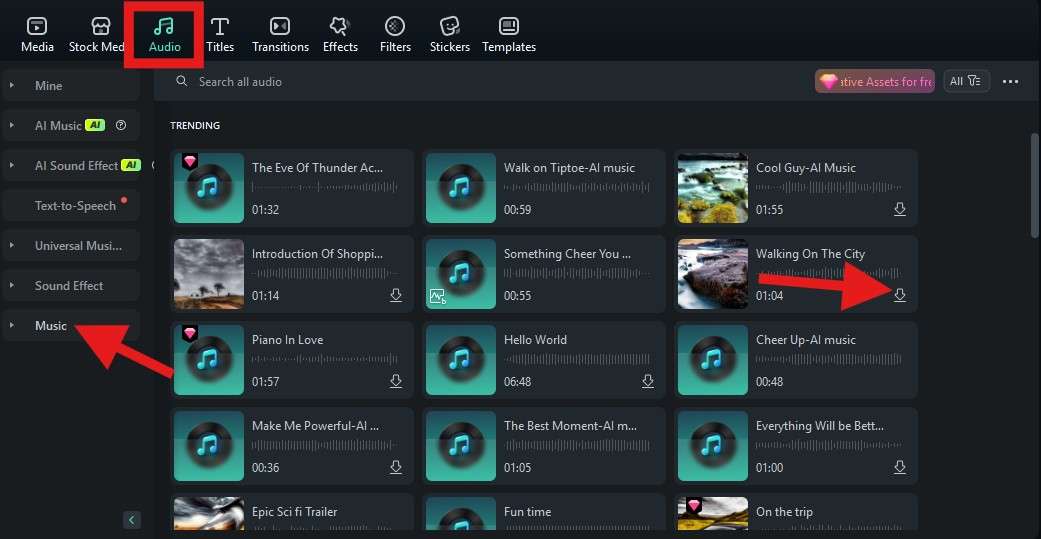Select the Audio tab
This screenshot has height=539, width=1041.
[164, 35]
